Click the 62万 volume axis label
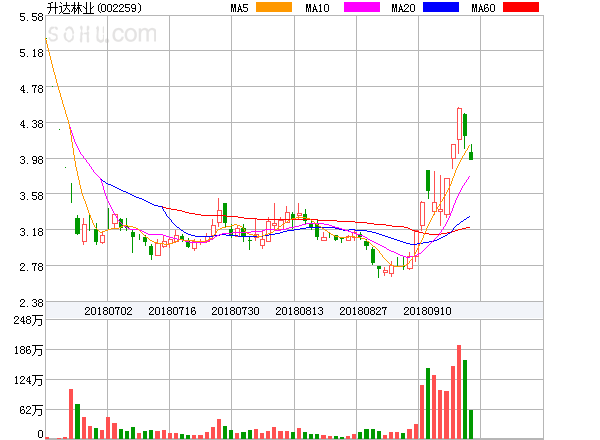Viewport: 600px width, 440px height. click(x=31, y=410)
